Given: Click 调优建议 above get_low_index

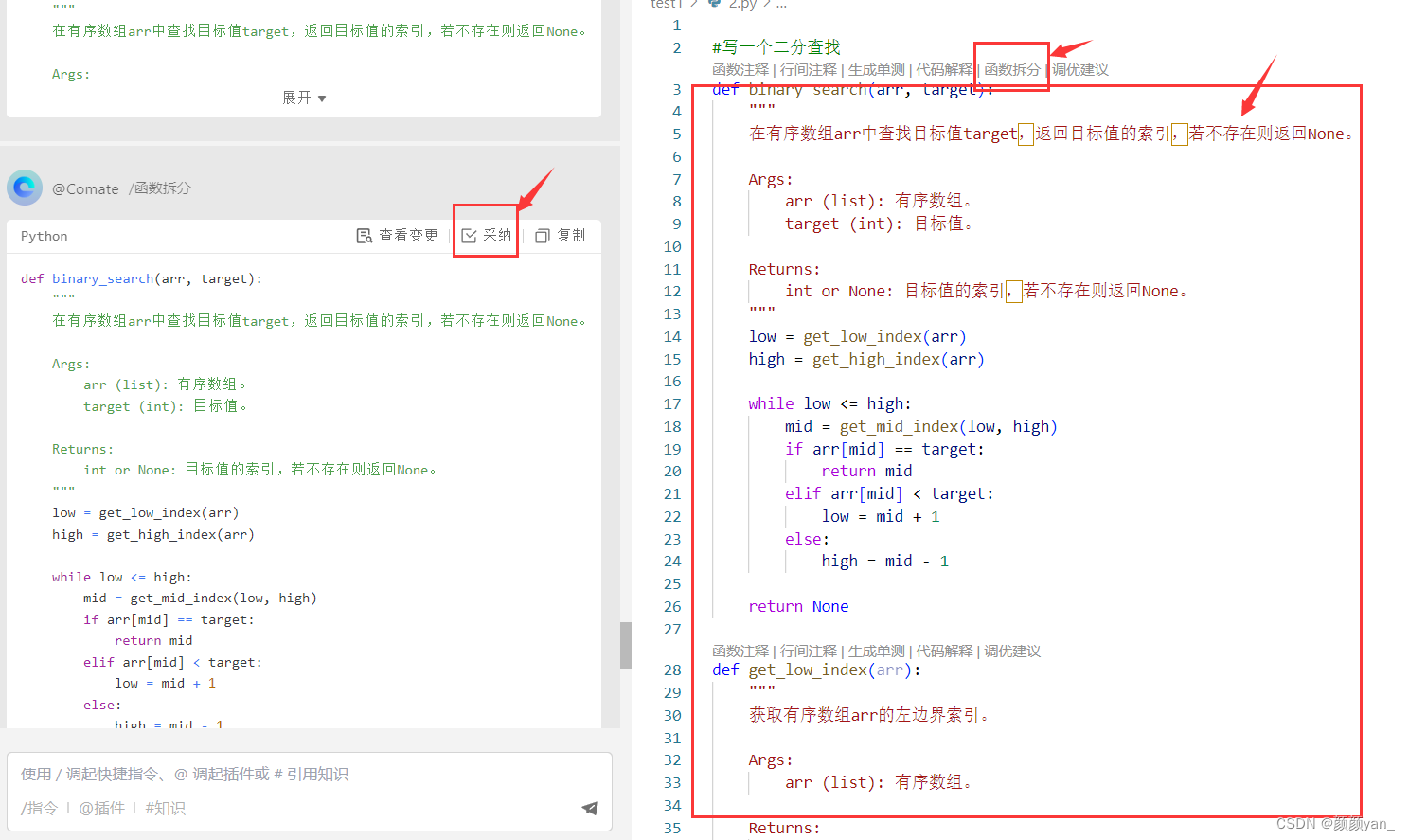Looking at the screenshot, I should 1012,651.
